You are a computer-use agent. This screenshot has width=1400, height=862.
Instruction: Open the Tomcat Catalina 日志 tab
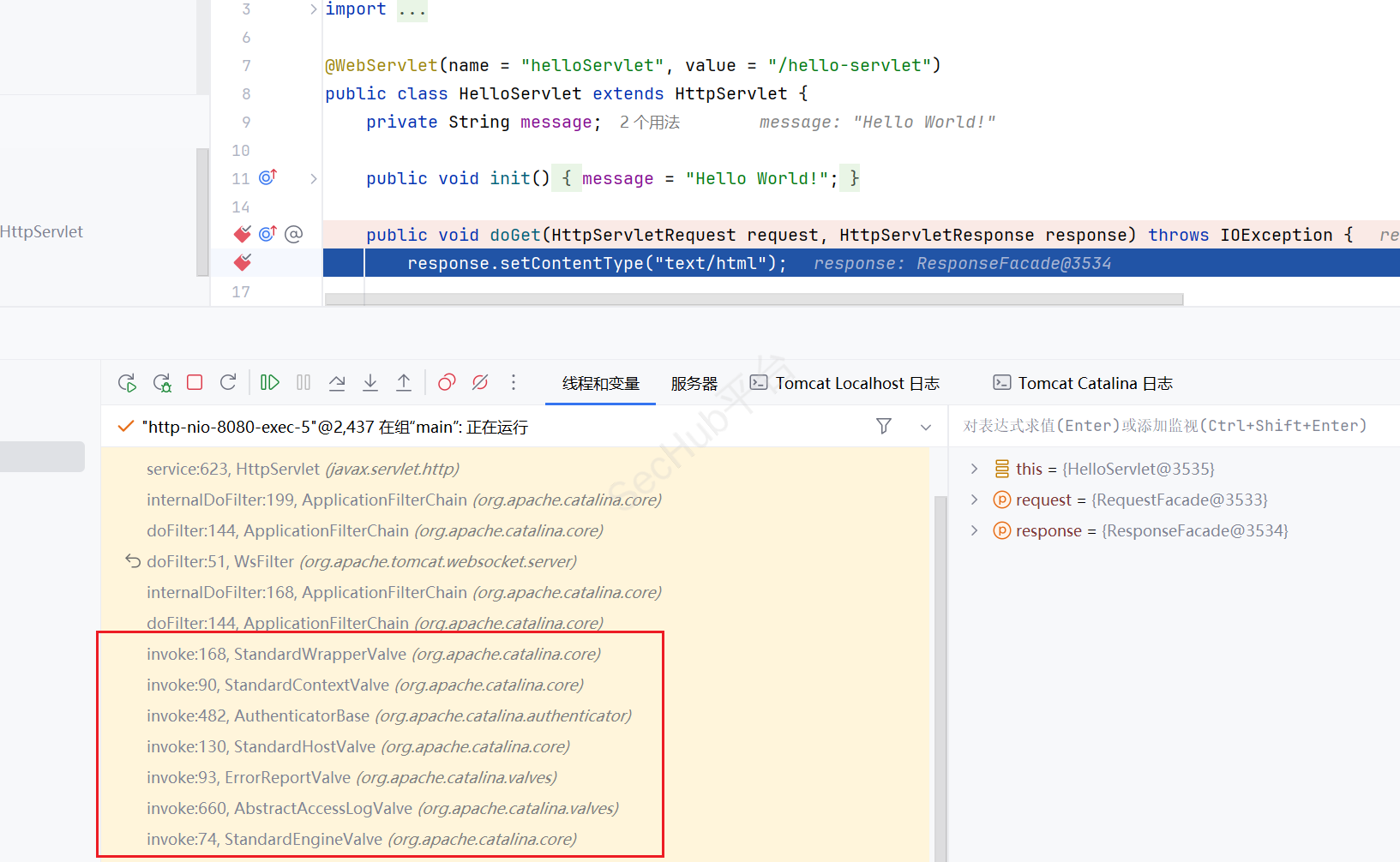tap(1084, 384)
